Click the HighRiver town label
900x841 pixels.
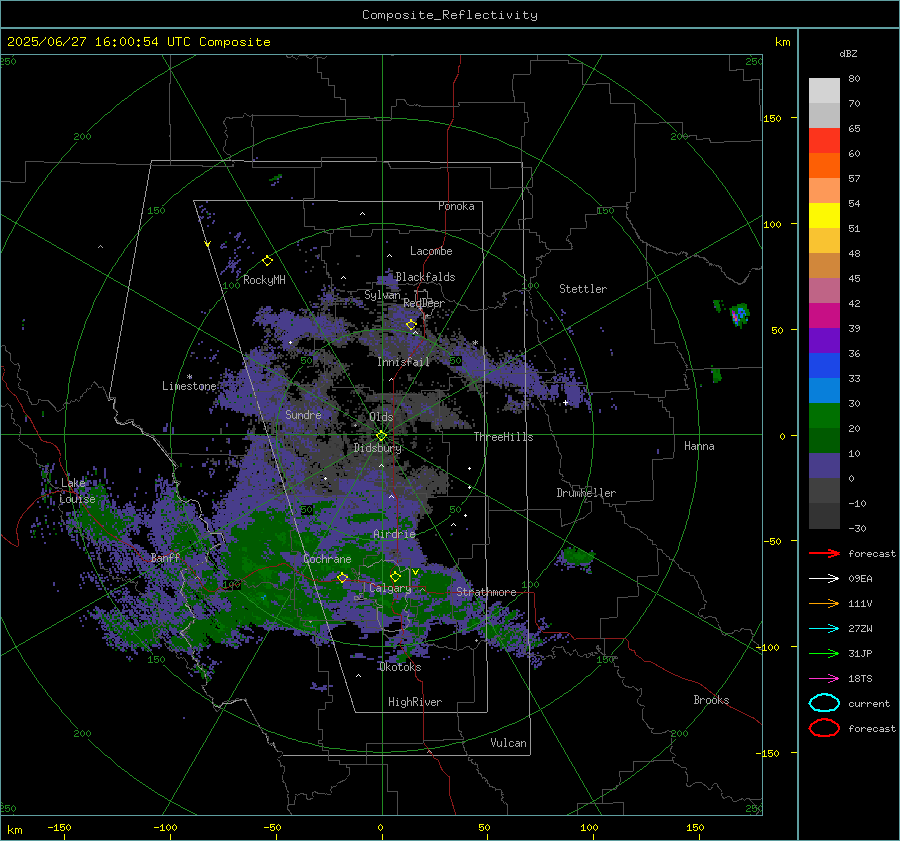tap(415, 703)
